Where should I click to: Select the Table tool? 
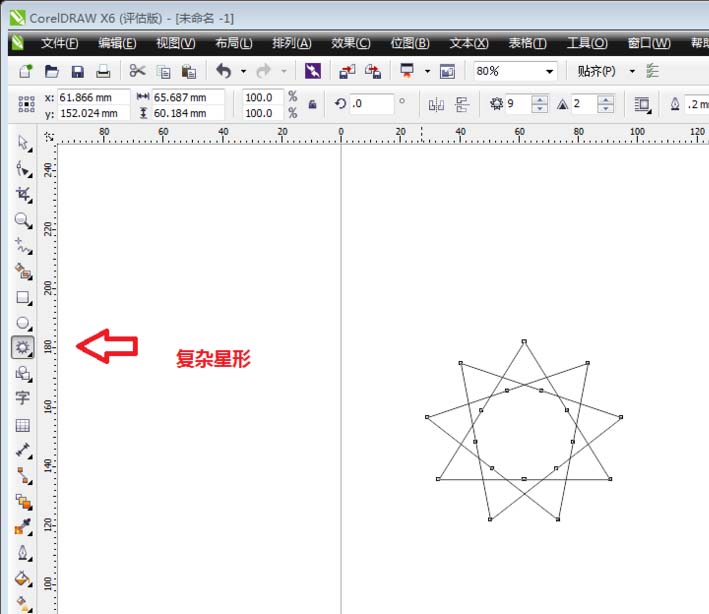point(23,425)
